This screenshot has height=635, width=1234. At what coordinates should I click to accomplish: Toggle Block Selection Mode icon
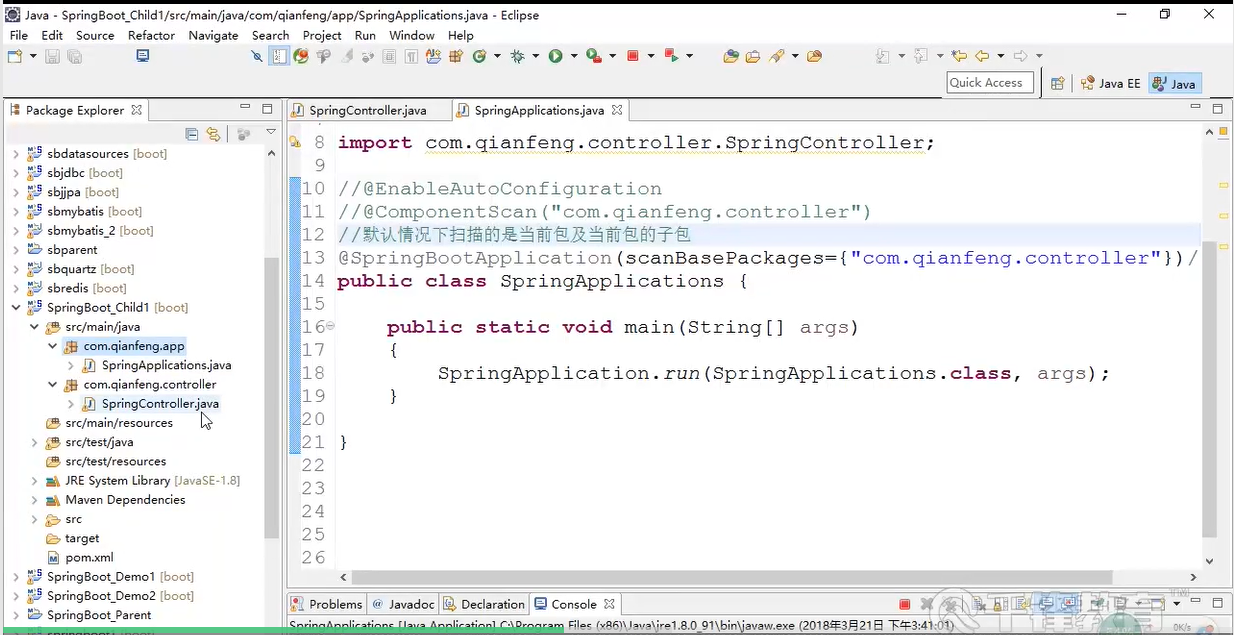pos(390,57)
